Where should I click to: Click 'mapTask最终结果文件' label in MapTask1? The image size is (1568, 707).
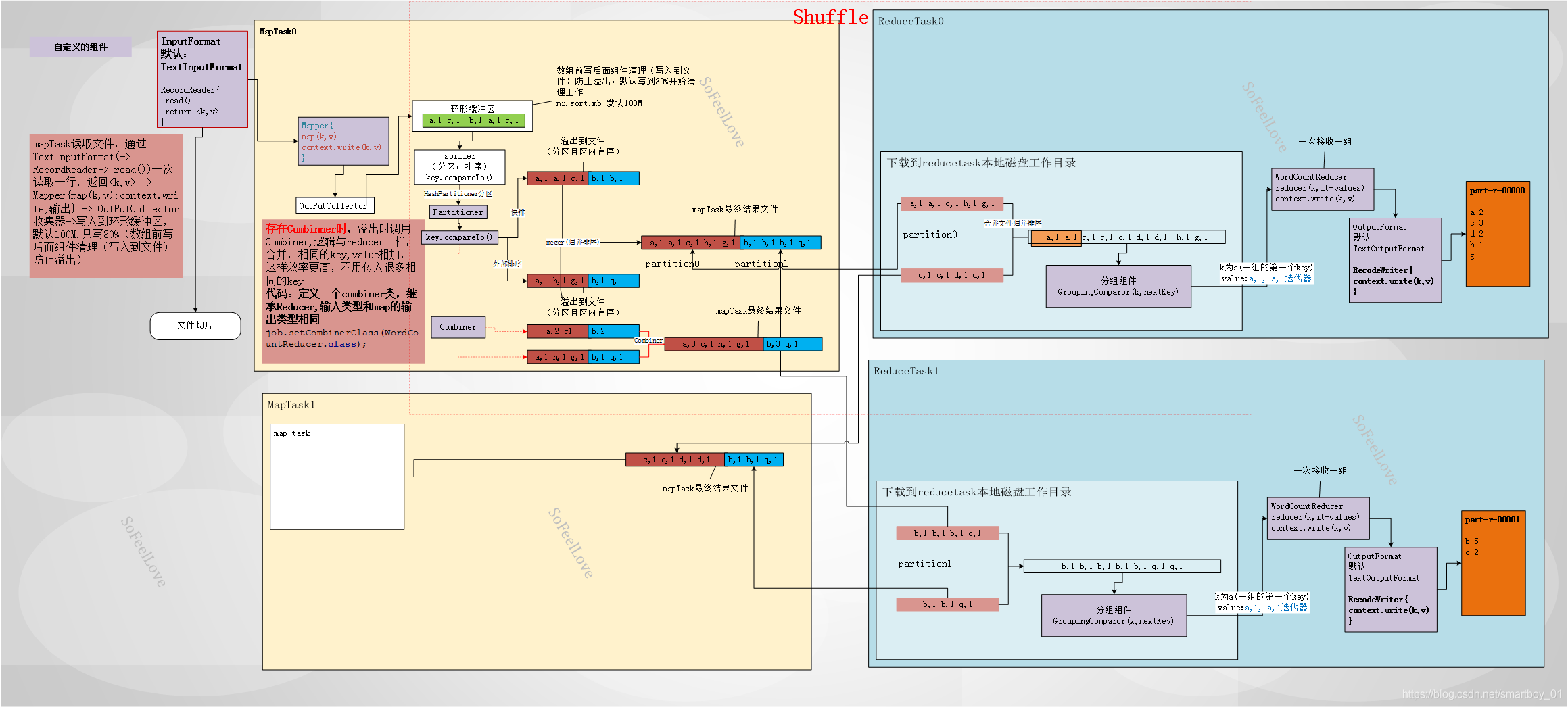[x=705, y=488]
